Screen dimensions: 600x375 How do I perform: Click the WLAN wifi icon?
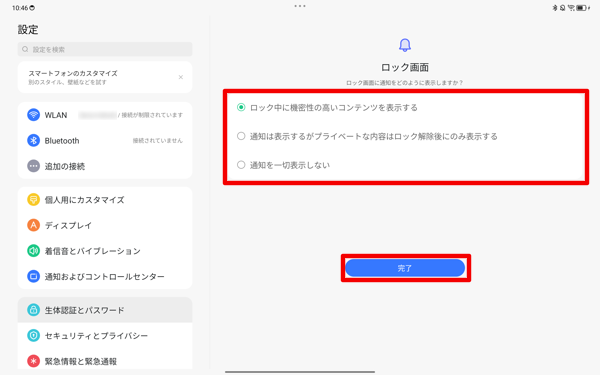tap(33, 114)
